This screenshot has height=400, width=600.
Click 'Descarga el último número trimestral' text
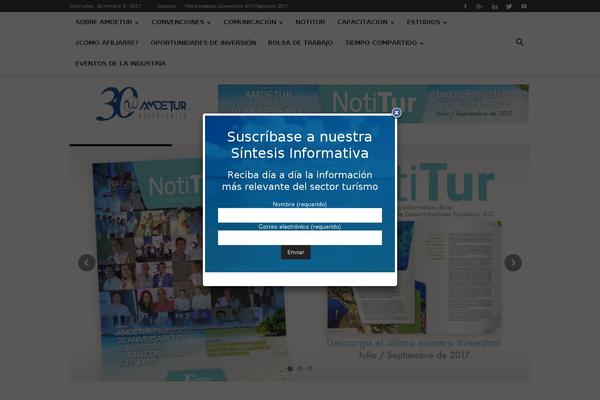tap(413, 343)
